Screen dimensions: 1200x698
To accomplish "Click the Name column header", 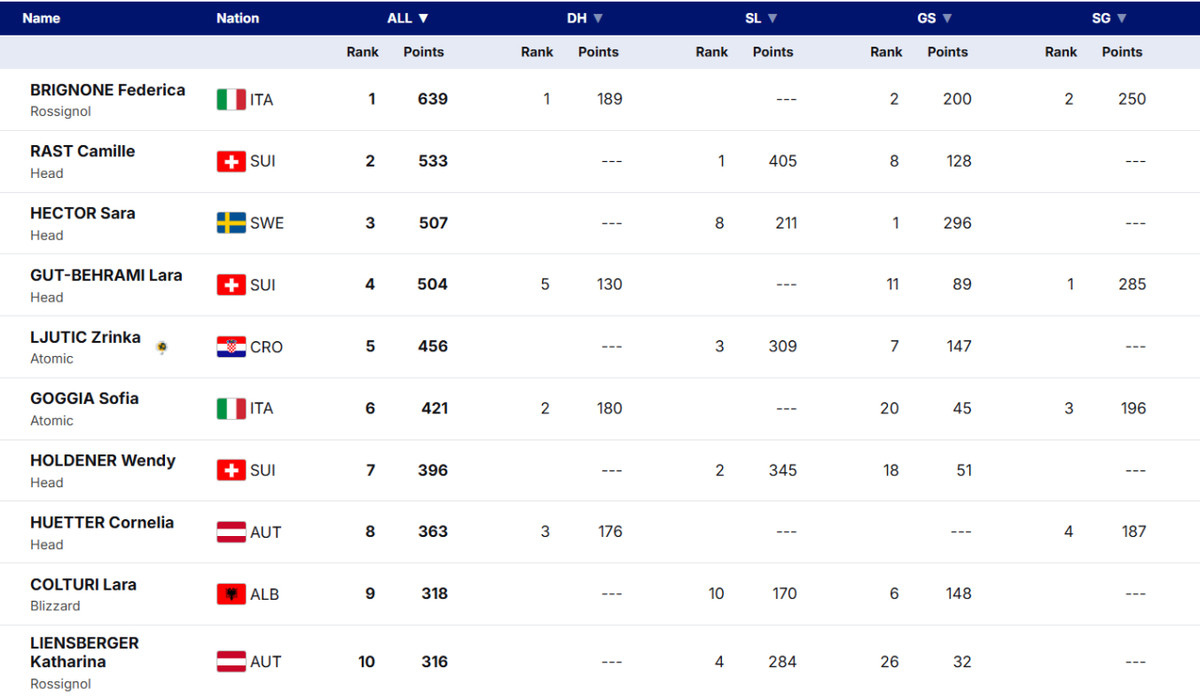I will [41, 18].
